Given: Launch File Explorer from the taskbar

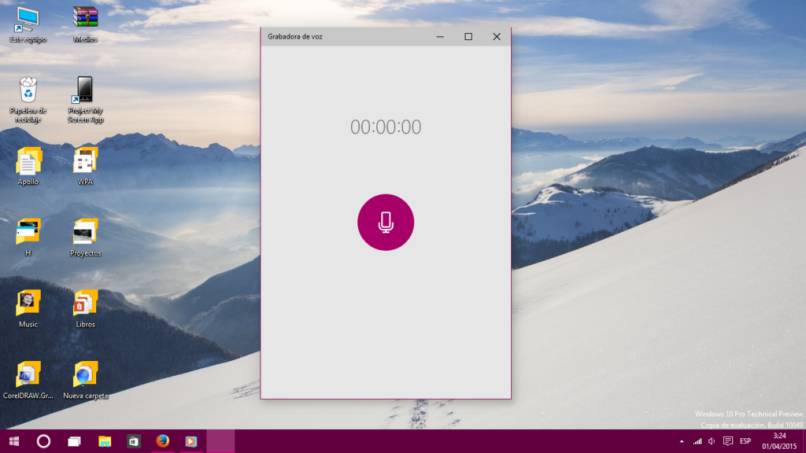Looking at the screenshot, I should pyautogui.click(x=104, y=441).
